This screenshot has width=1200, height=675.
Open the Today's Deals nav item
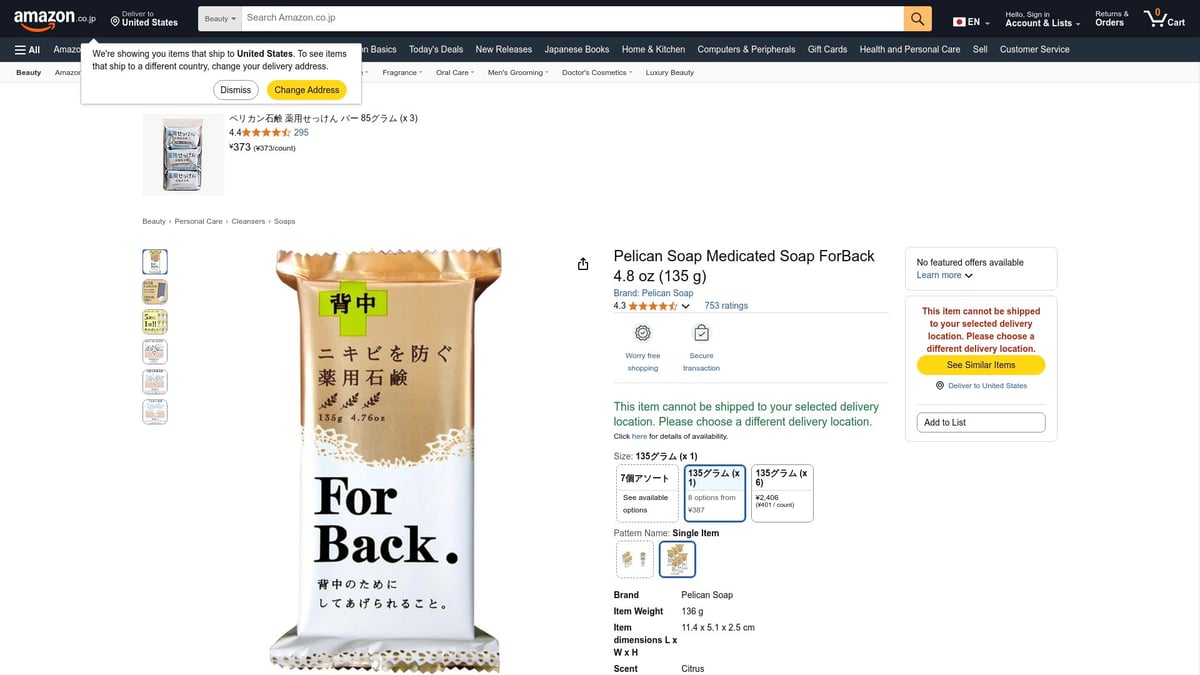436,49
